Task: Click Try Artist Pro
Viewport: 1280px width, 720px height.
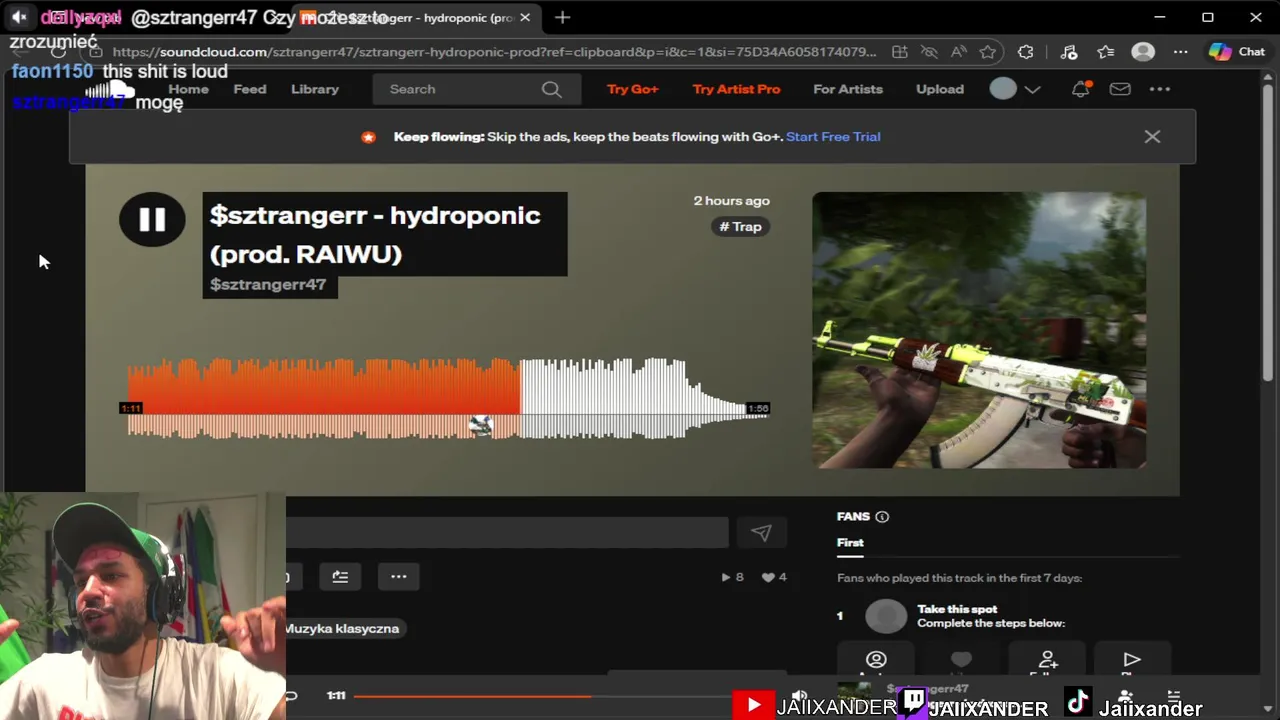Action: click(736, 89)
